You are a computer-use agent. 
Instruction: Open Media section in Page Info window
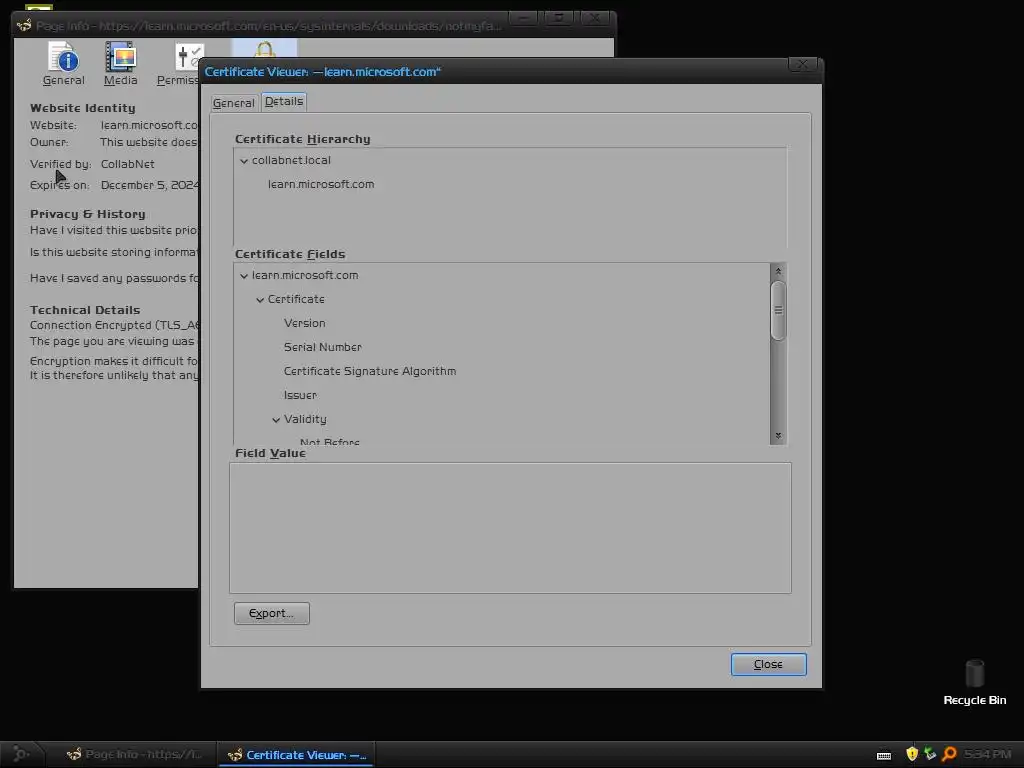[121, 64]
